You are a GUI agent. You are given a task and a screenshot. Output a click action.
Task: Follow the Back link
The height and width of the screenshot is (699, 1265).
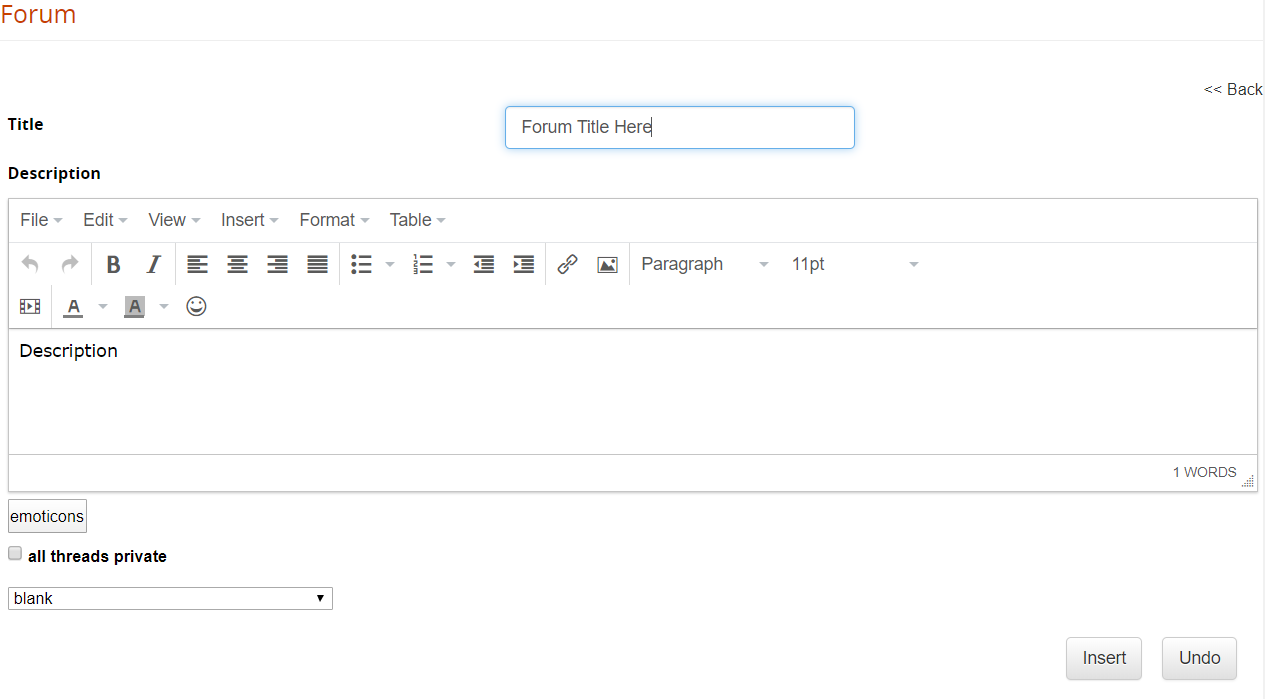click(1233, 89)
